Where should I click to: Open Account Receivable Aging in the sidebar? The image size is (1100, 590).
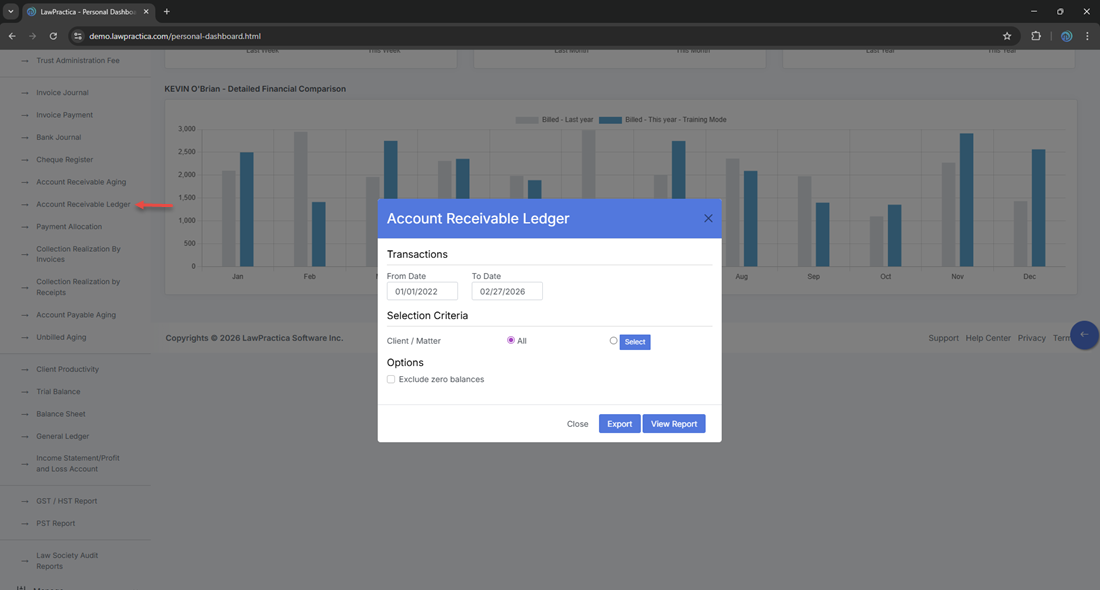tap(81, 182)
